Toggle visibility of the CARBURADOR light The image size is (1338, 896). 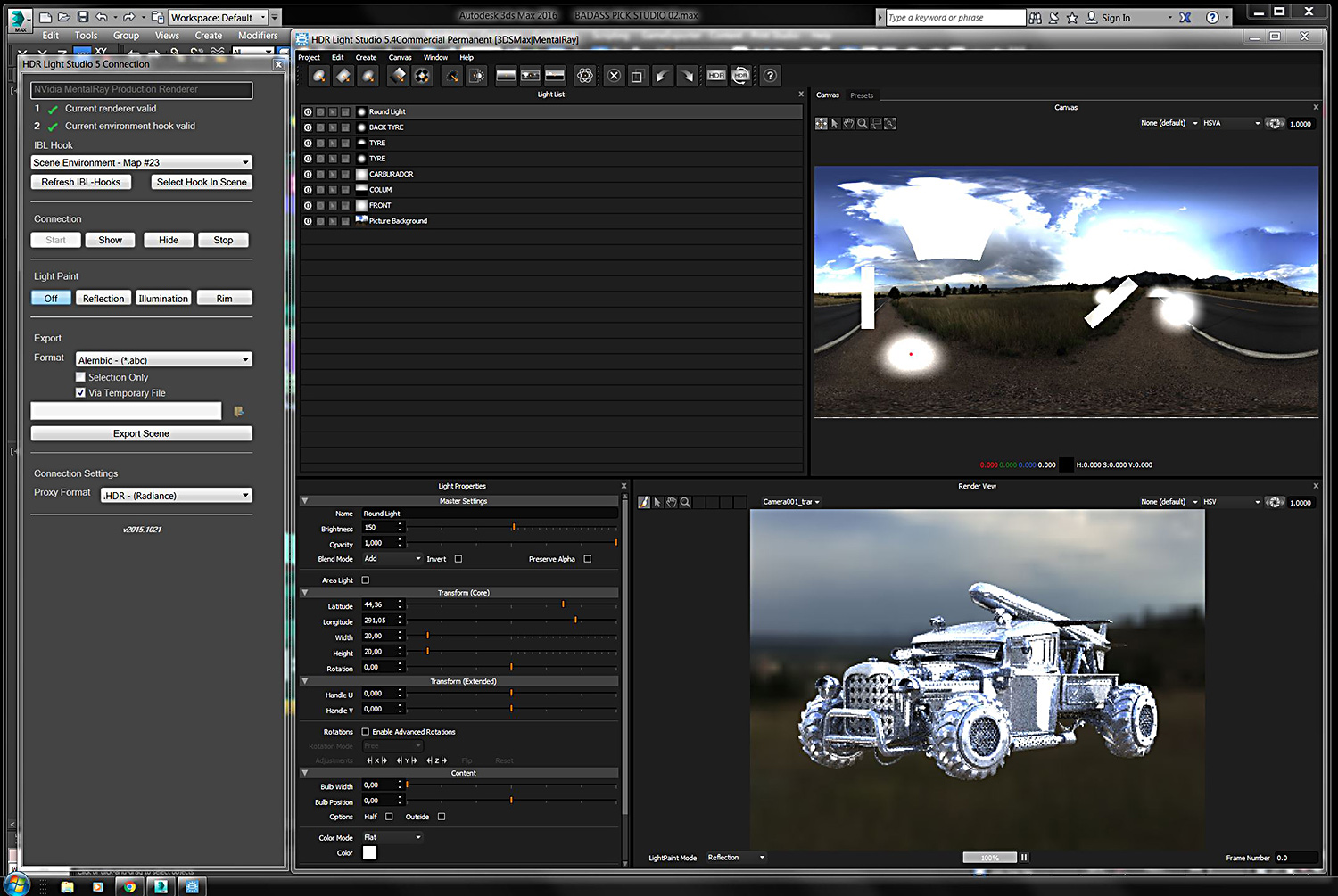308,175
